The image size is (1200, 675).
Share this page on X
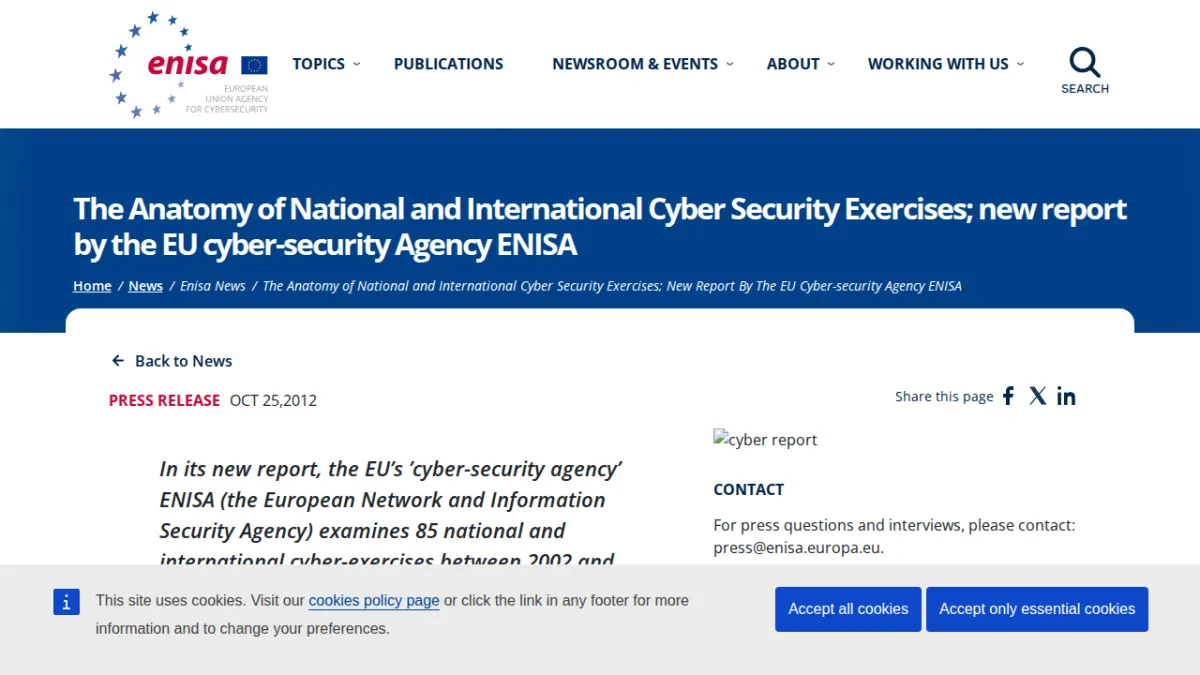(1038, 396)
